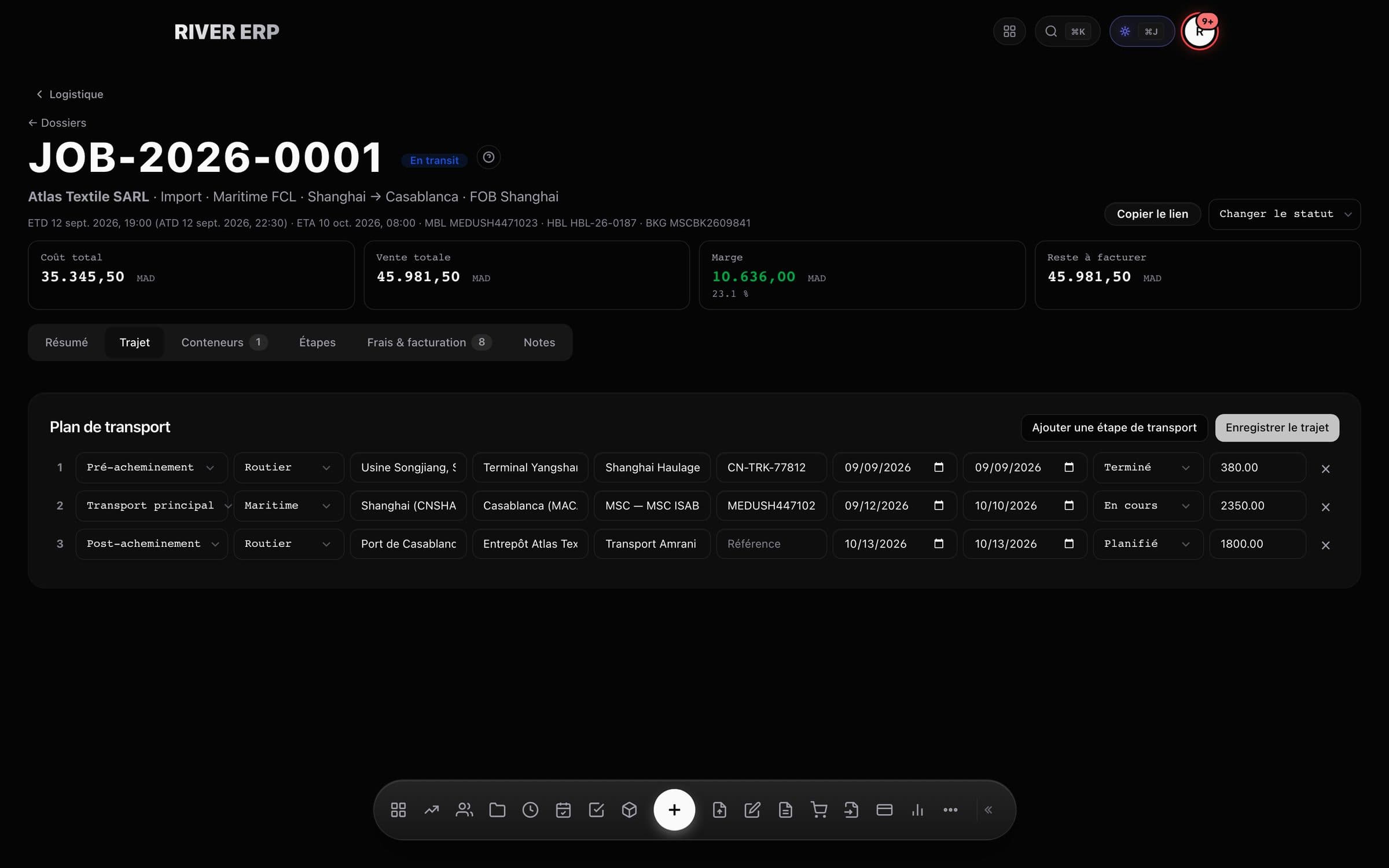Screen dimensions: 1389x868
Task: Open the trending chart icon in dock
Action: (x=431, y=810)
